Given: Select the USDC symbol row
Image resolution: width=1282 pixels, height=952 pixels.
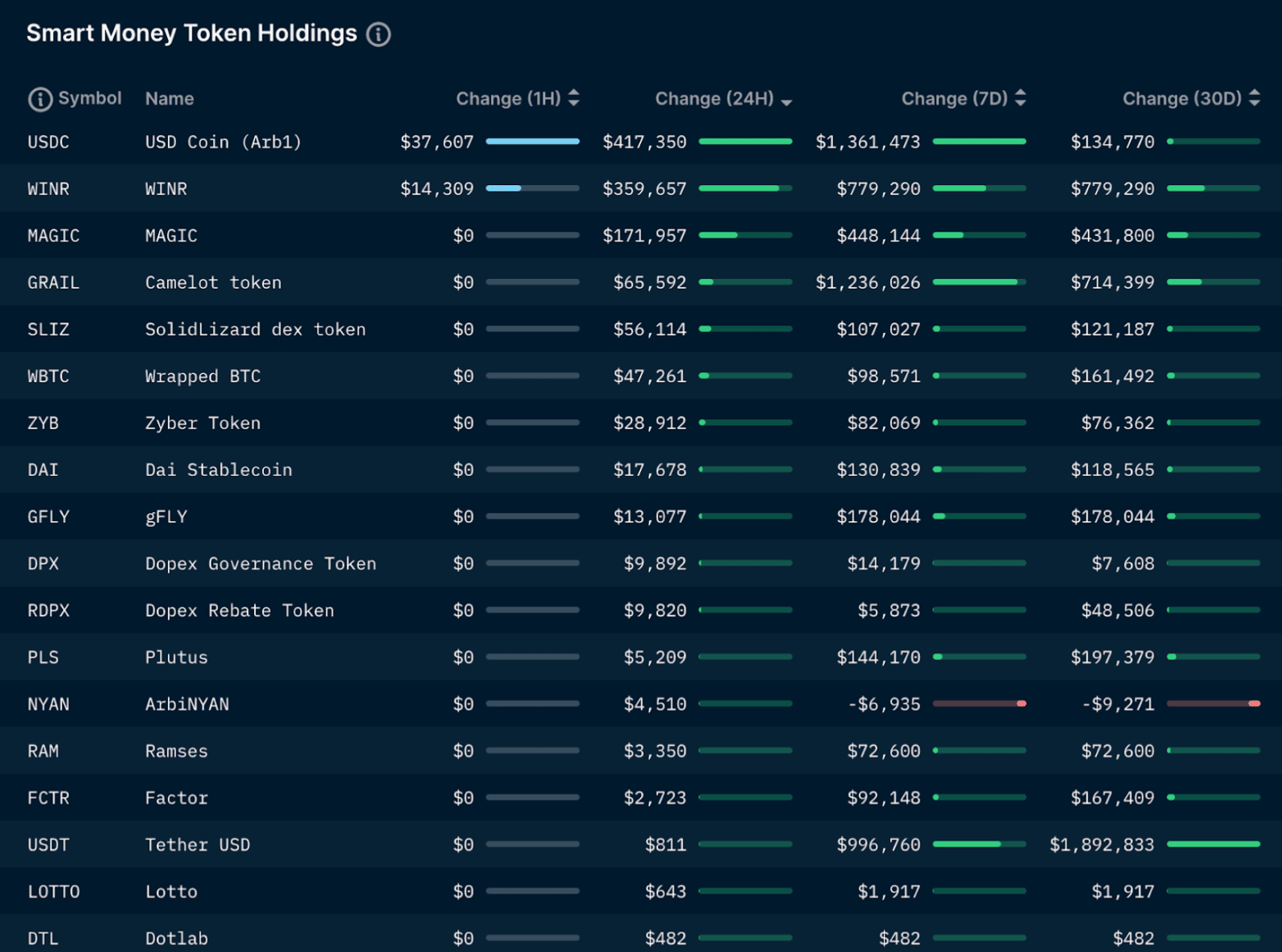Looking at the screenshot, I should pos(48,142).
